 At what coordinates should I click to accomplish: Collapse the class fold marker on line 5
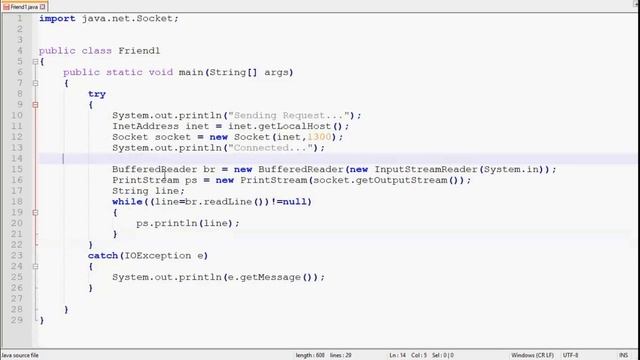36,62
